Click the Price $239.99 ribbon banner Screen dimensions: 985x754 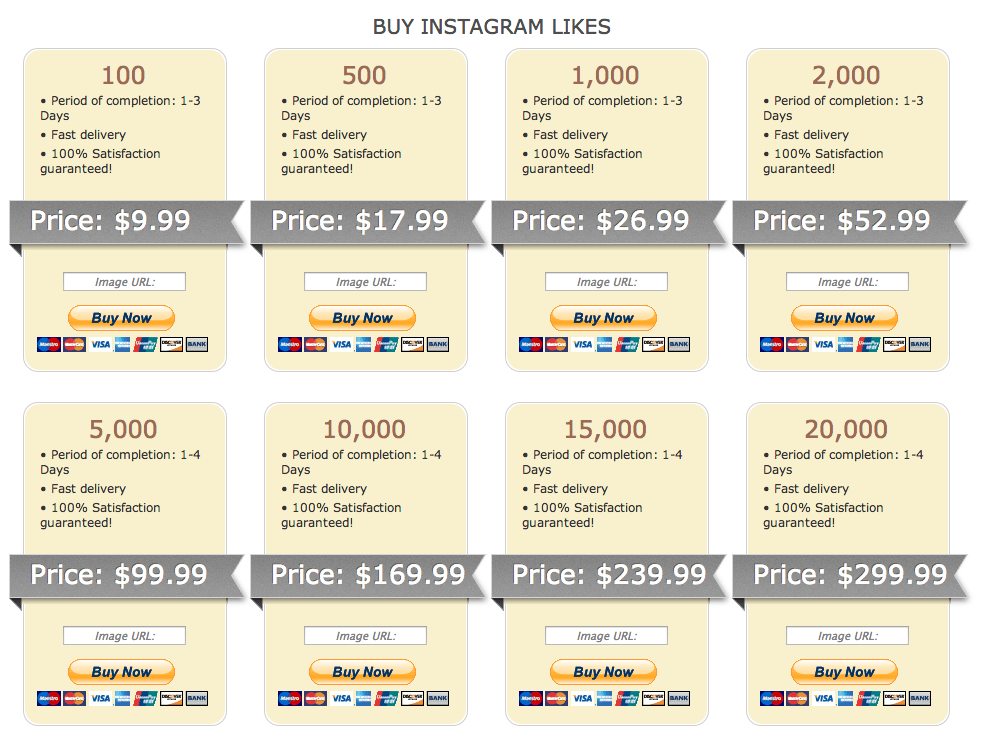608,576
